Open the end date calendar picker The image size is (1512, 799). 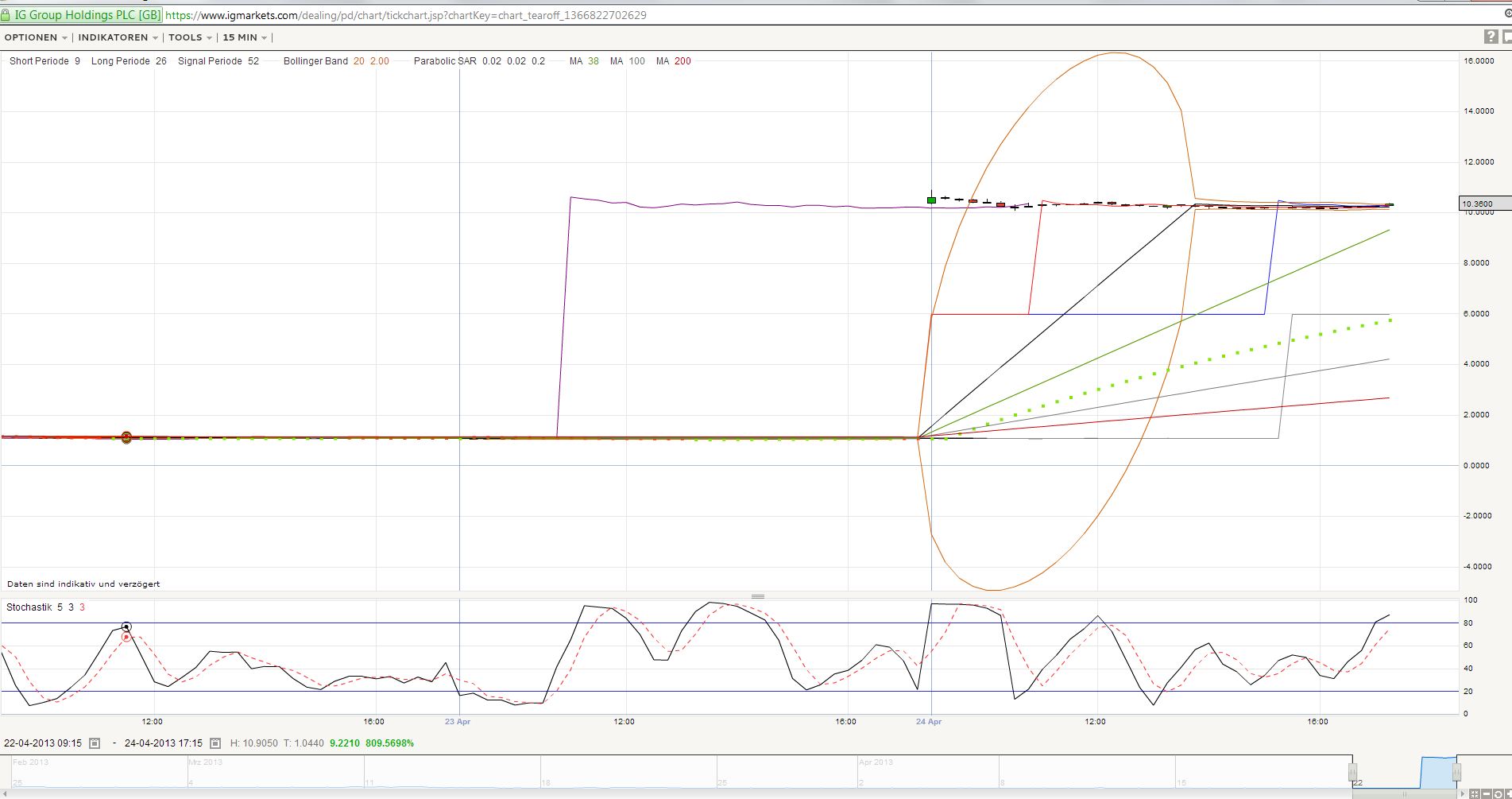pos(215,743)
